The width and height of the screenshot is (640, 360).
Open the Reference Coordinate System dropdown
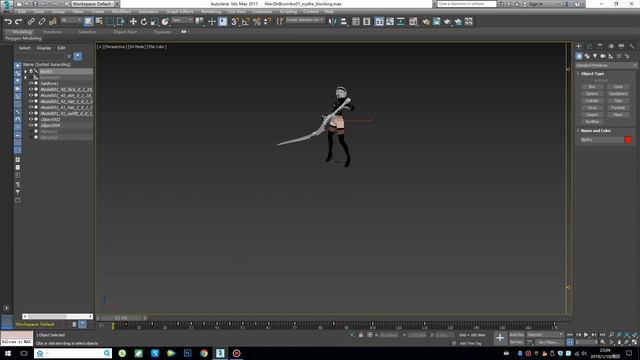coord(182,20)
